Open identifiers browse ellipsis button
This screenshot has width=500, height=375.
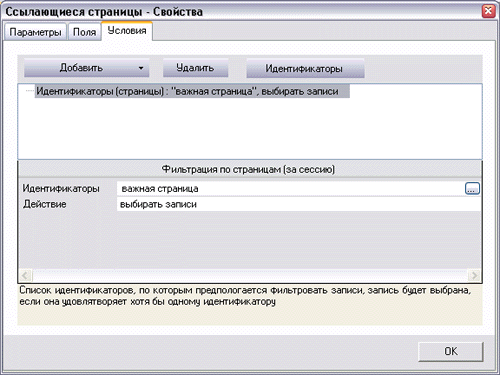[472, 189]
